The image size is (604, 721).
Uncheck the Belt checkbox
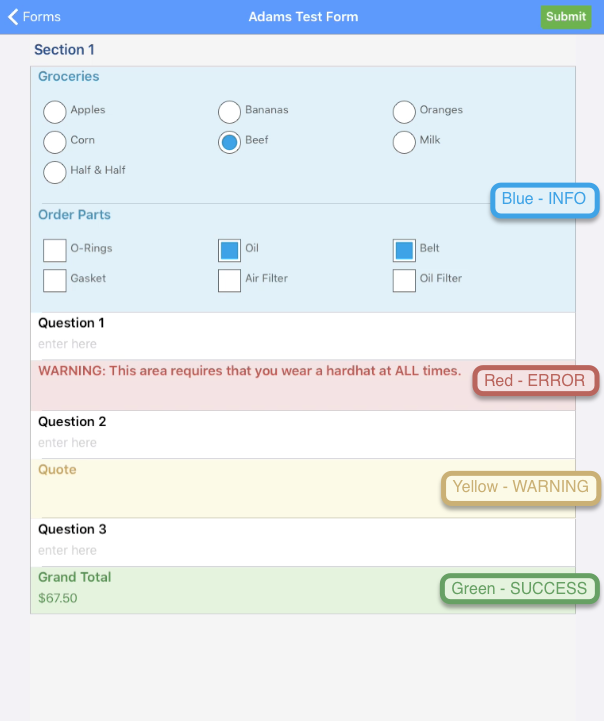click(x=404, y=249)
